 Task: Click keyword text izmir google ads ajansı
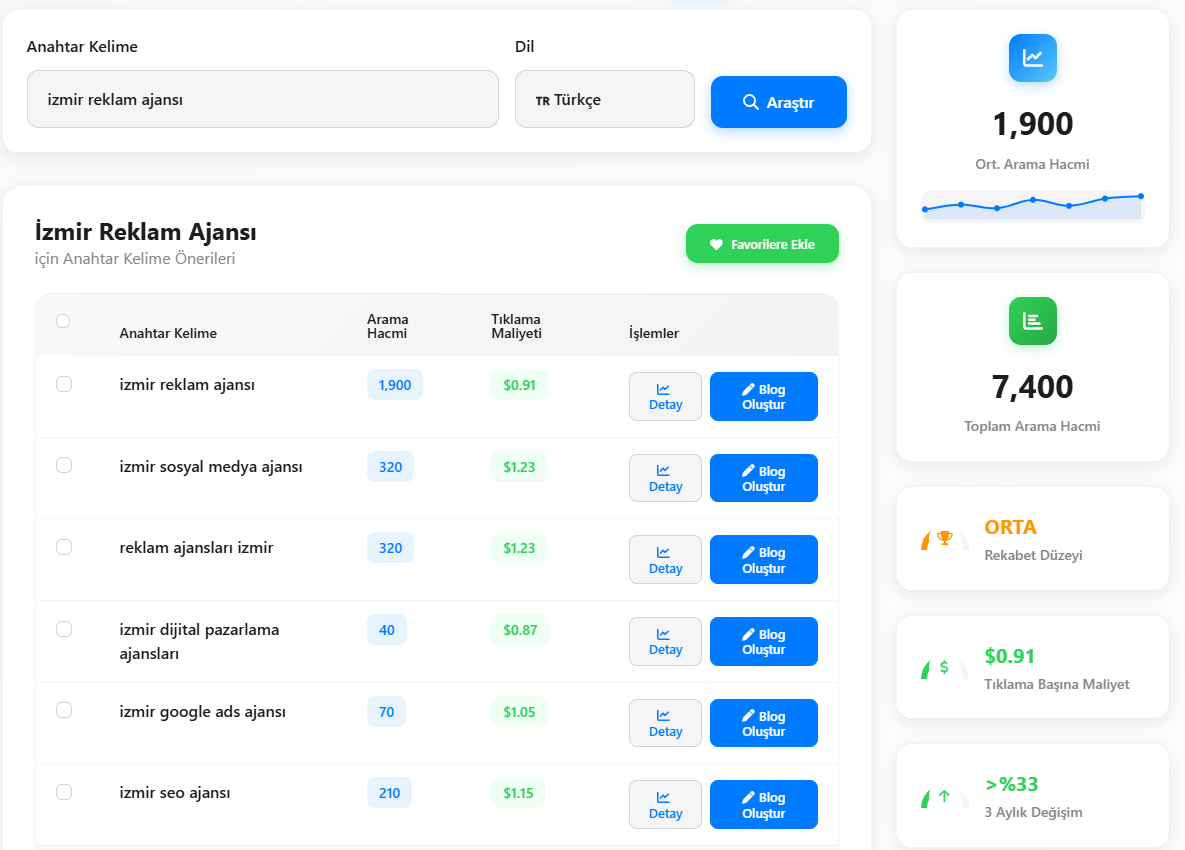pos(203,712)
